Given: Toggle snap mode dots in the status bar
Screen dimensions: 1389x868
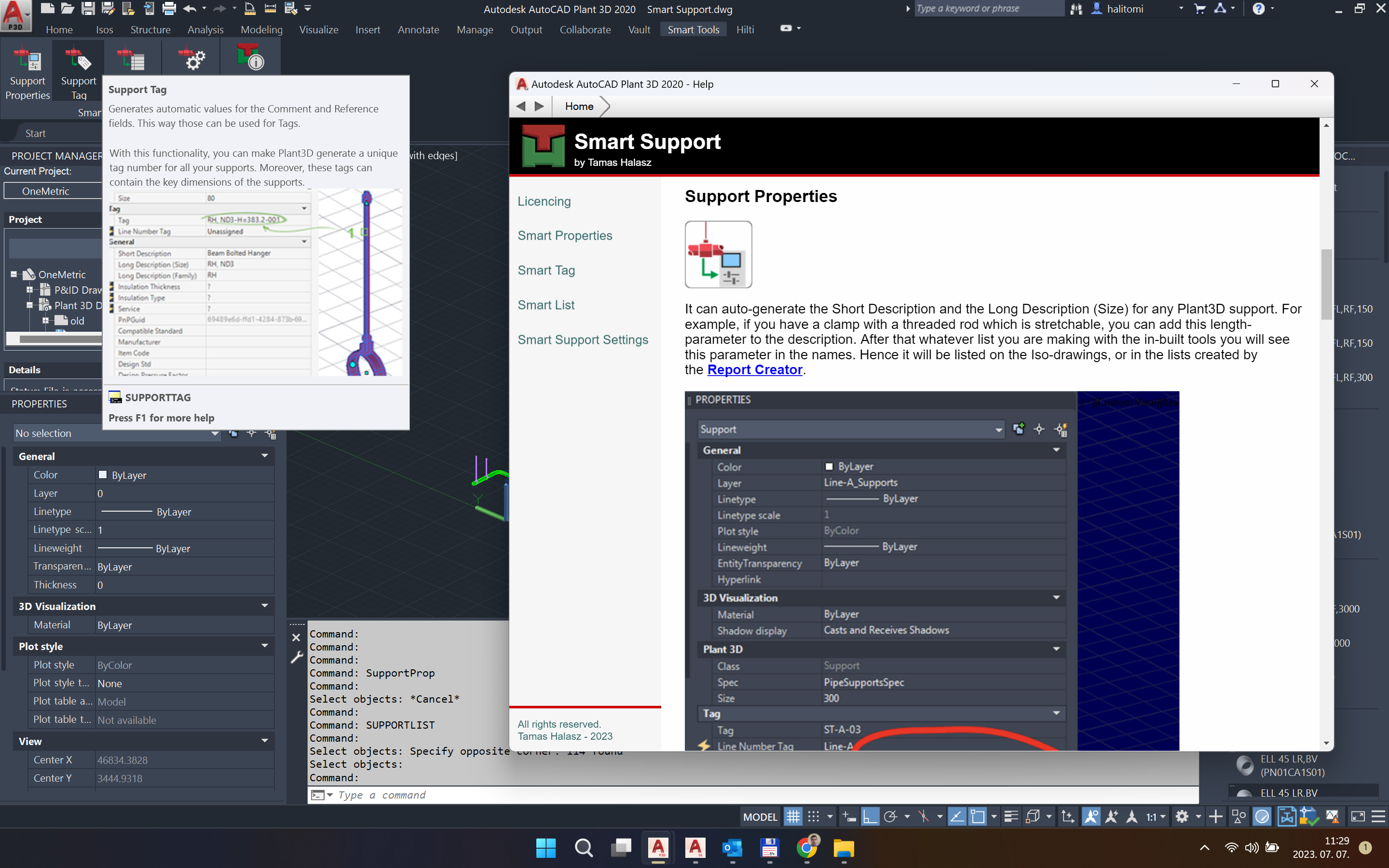Looking at the screenshot, I should pos(813,816).
